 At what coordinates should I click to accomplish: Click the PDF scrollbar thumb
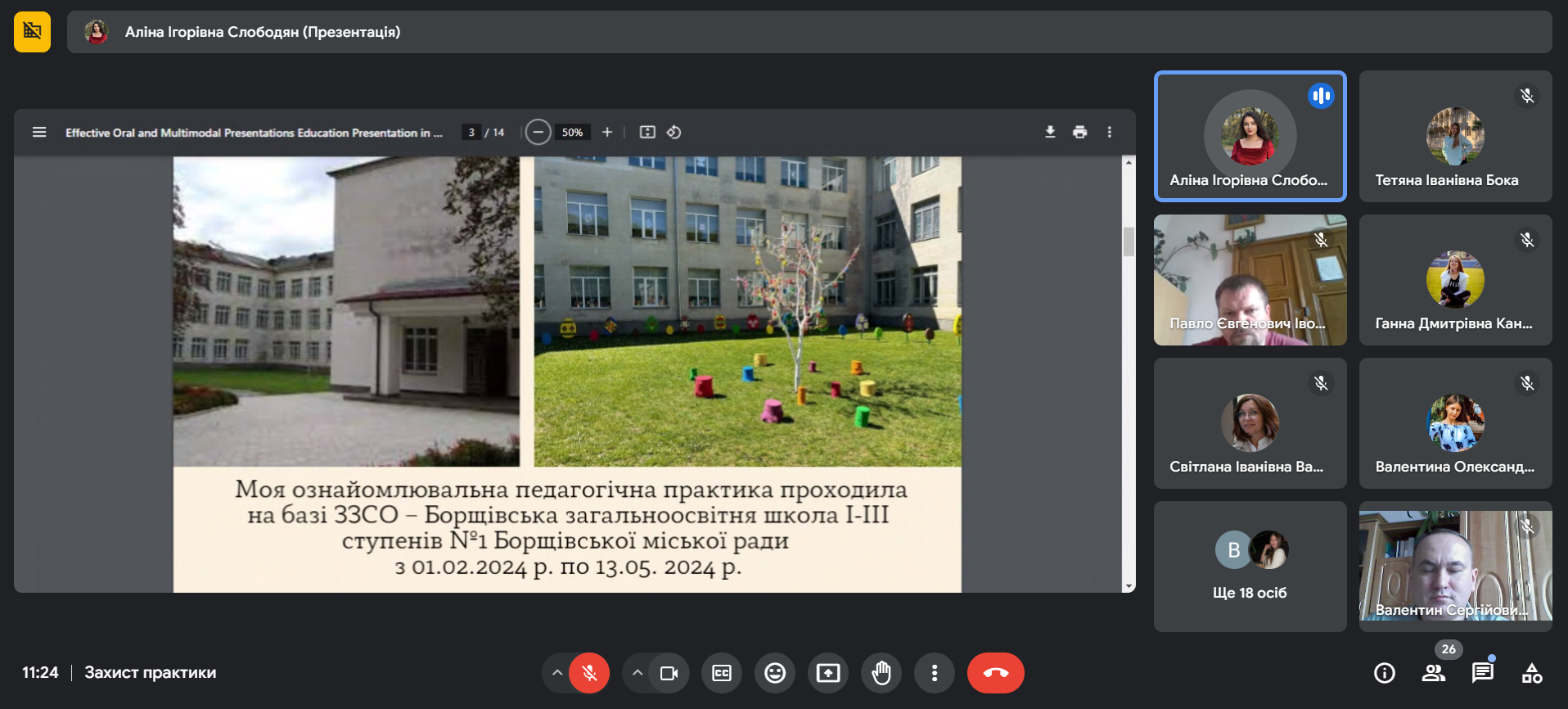click(x=1129, y=242)
